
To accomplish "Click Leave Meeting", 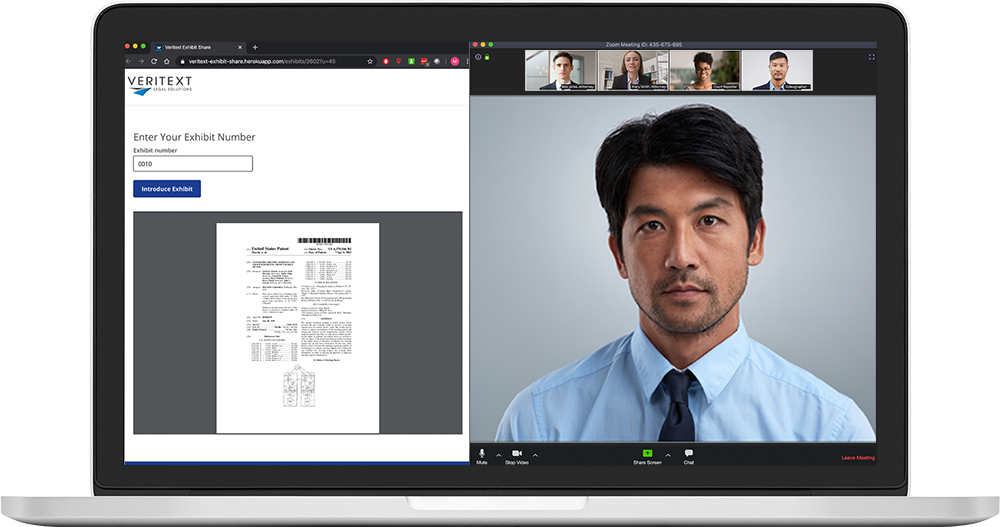I will point(857,458).
